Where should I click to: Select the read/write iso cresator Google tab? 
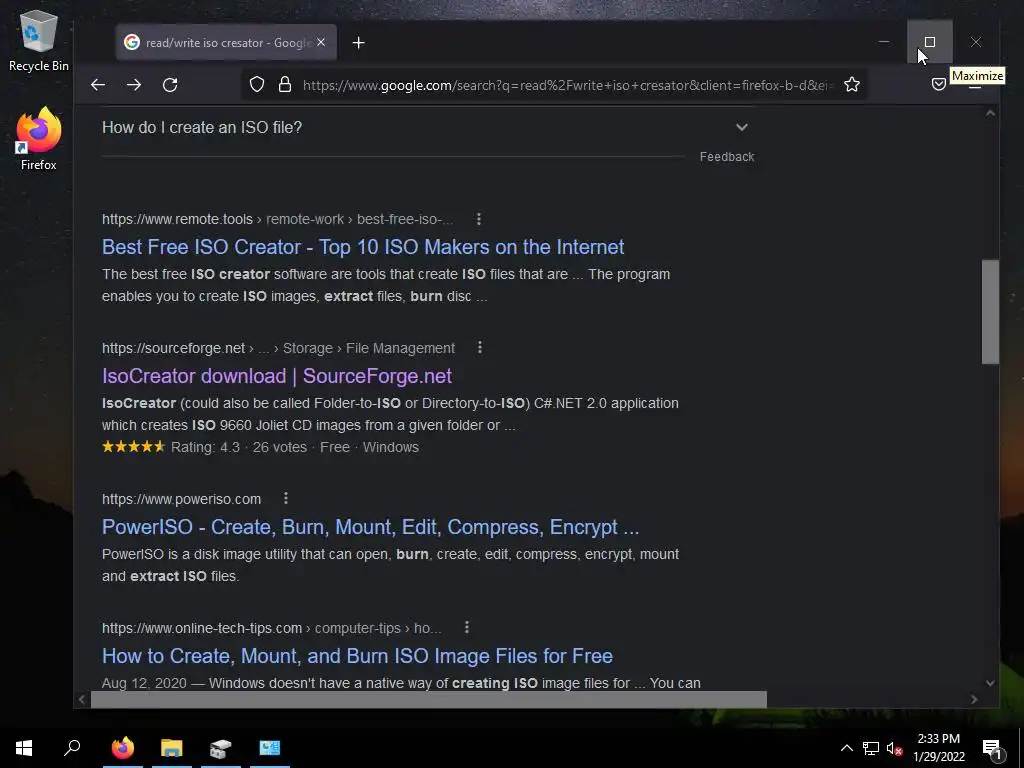(226, 42)
